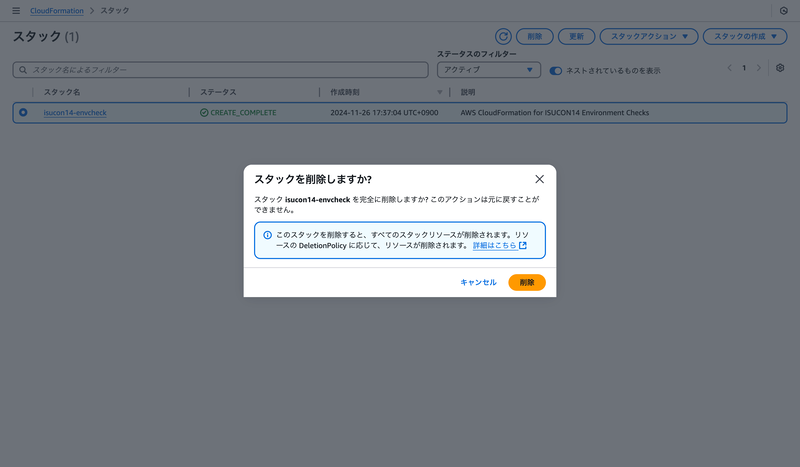Click the スタック名 column header

[62, 92]
